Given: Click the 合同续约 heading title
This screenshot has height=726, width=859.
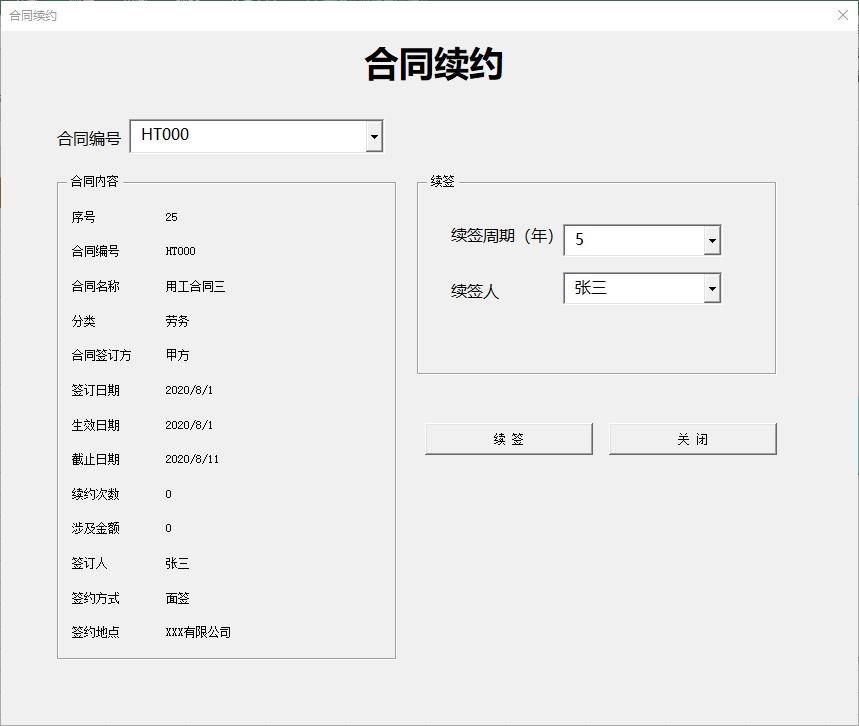Looking at the screenshot, I should pos(433,64).
